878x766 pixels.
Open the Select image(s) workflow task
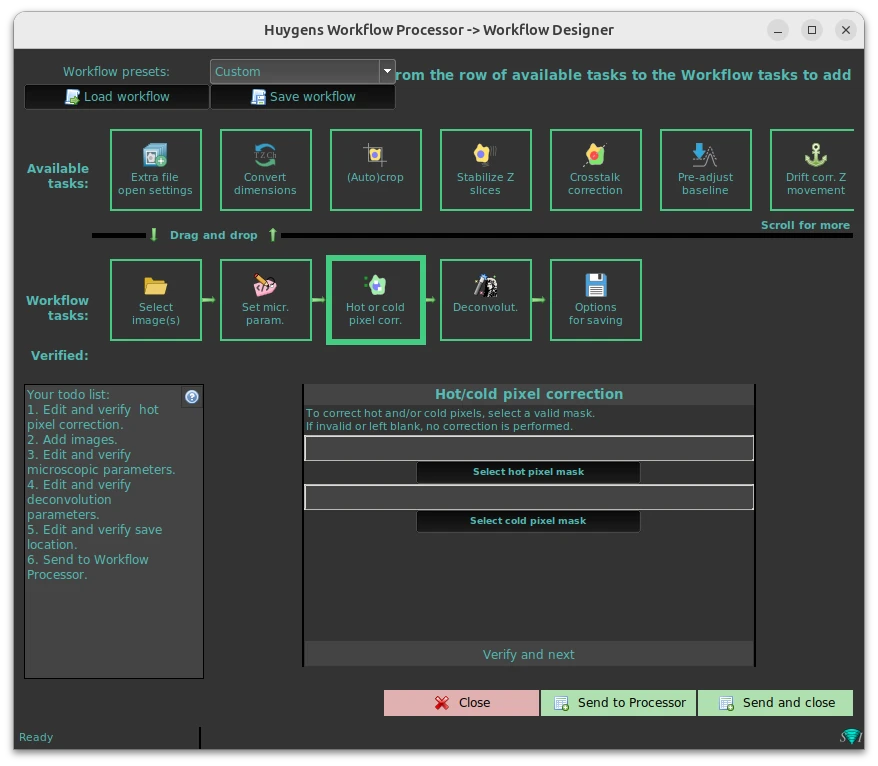(x=156, y=300)
